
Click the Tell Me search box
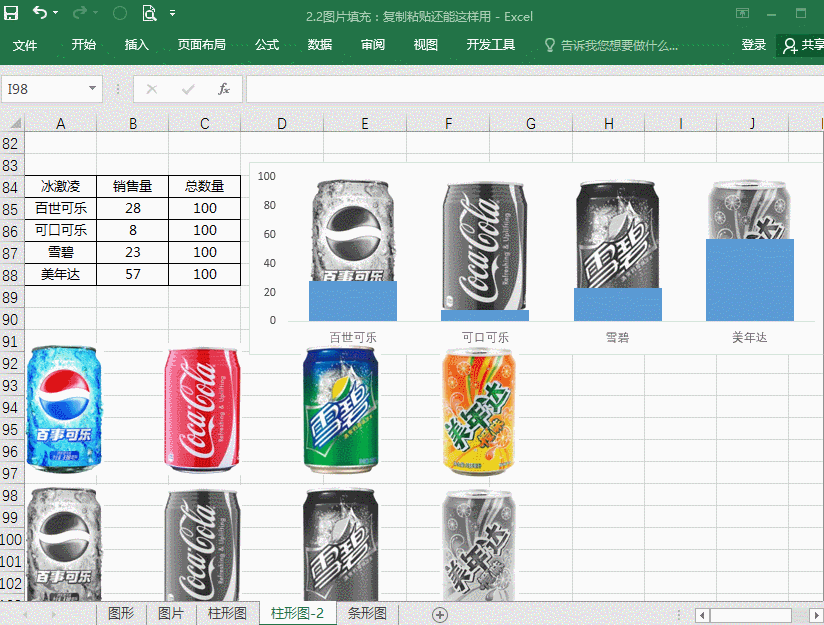point(611,46)
